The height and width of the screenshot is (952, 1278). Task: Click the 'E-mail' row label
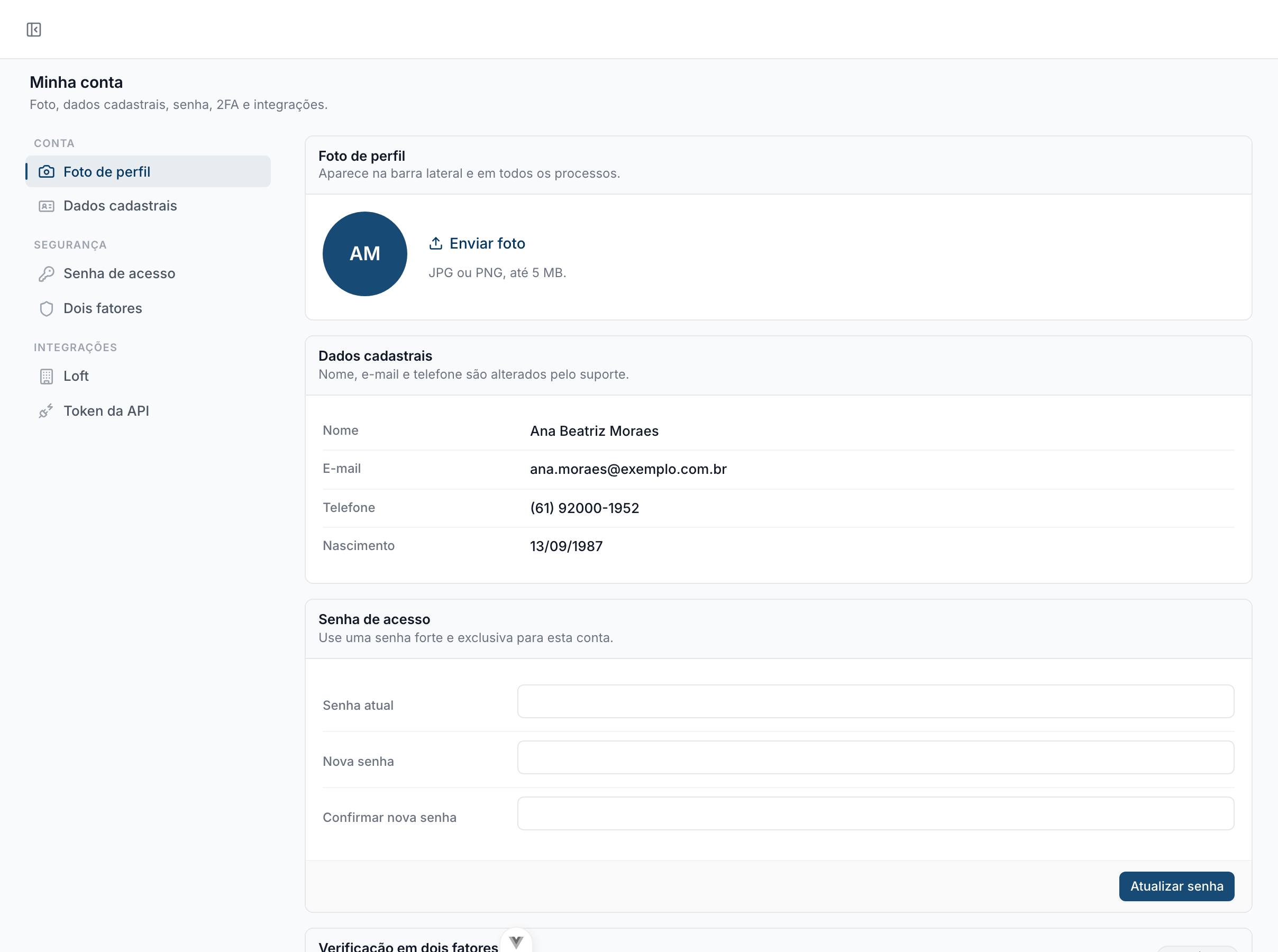(x=342, y=469)
